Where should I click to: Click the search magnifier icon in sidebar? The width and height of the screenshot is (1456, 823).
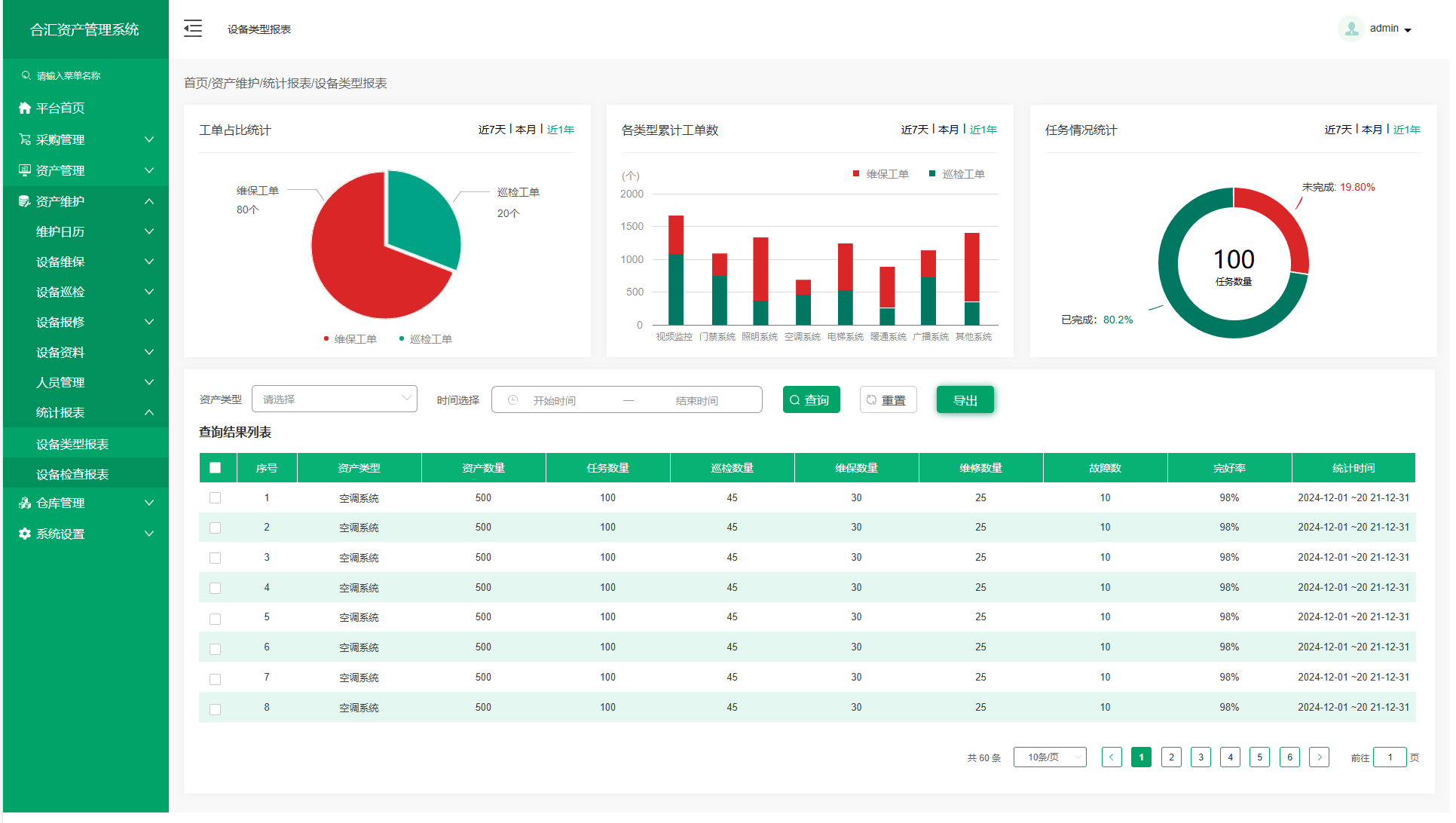(x=26, y=75)
